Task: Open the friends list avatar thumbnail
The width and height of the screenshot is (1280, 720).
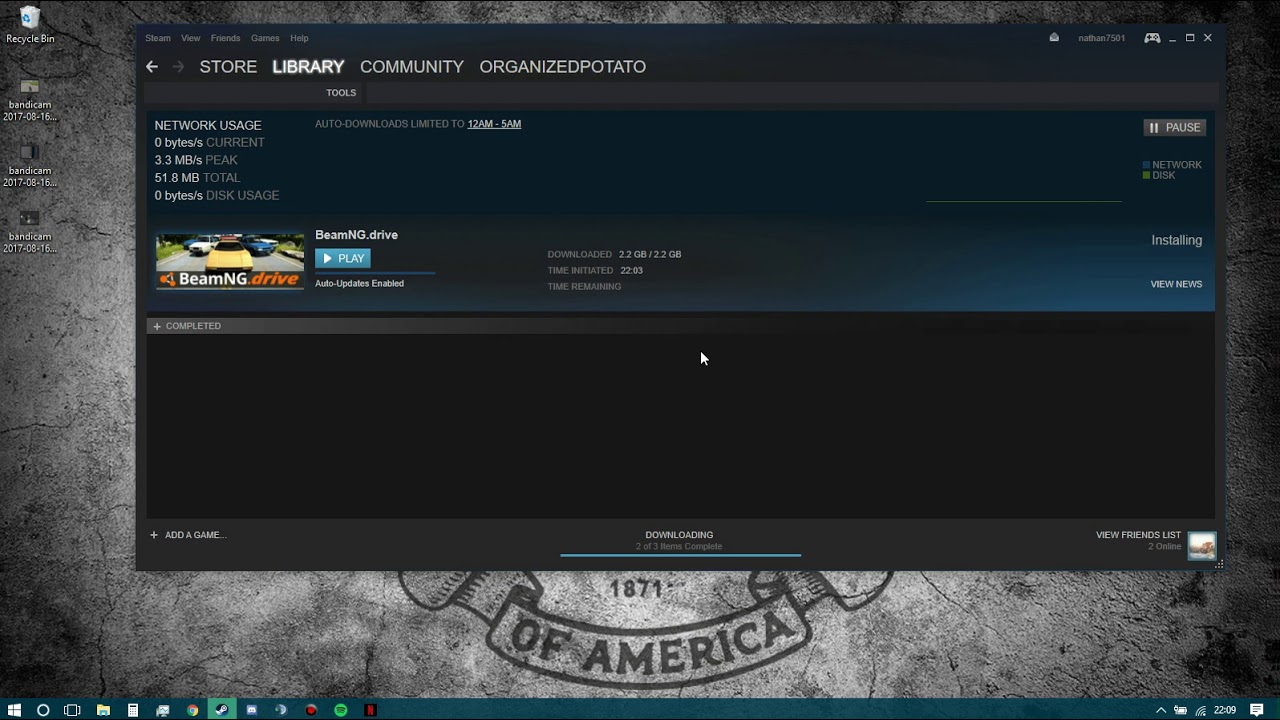Action: [x=1202, y=546]
